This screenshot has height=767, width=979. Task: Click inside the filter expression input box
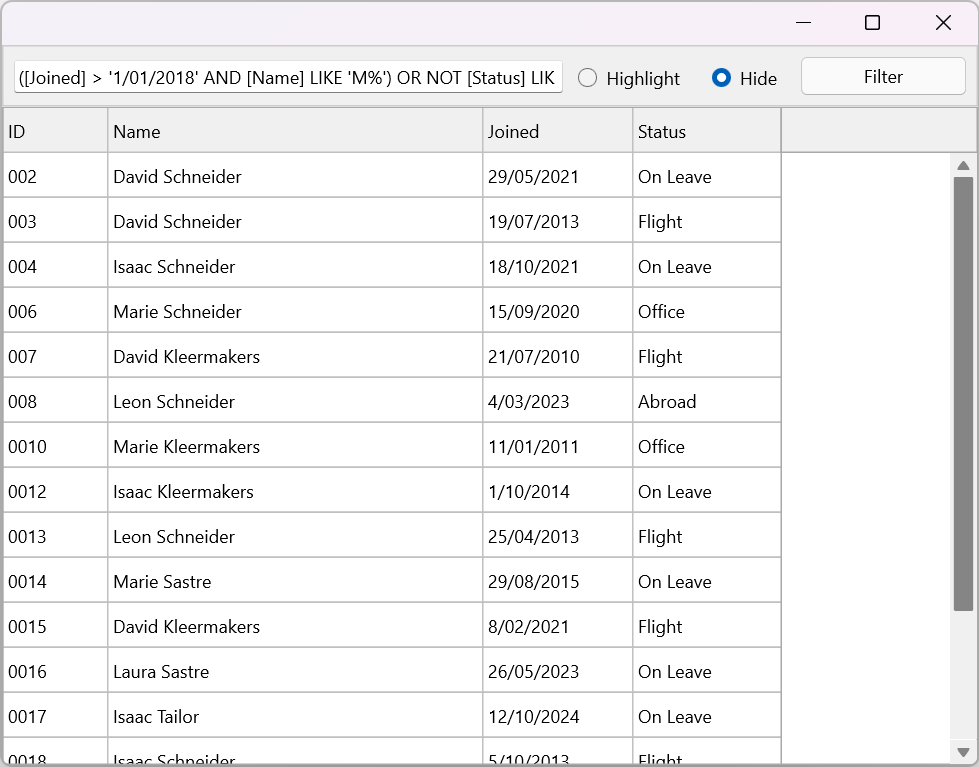tap(285, 77)
